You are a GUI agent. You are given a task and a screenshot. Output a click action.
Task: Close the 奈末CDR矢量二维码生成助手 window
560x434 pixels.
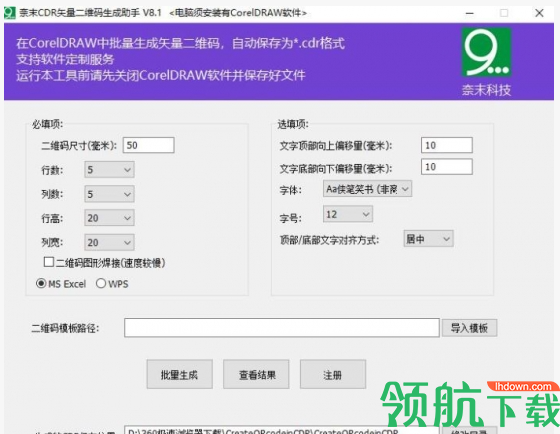[x=539, y=13]
